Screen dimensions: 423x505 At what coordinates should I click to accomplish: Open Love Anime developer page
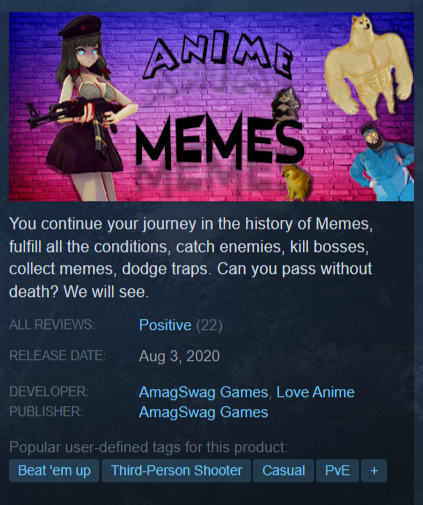pyautogui.click(x=315, y=392)
